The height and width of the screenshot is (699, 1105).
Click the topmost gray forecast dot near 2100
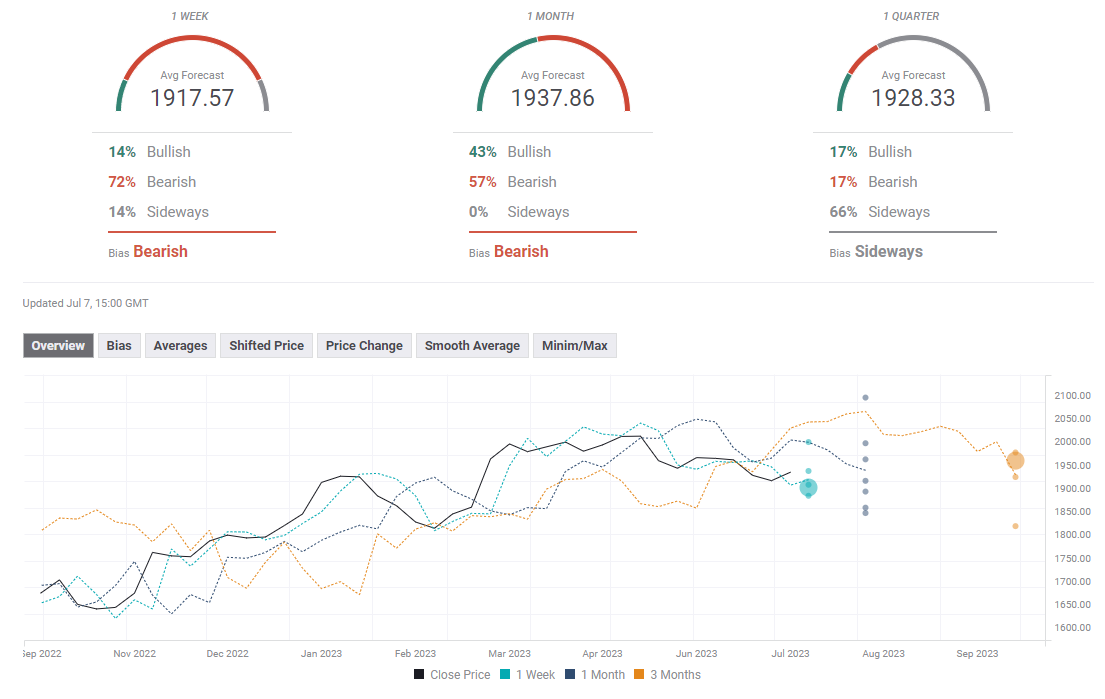pyautogui.click(x=865, y=398)
